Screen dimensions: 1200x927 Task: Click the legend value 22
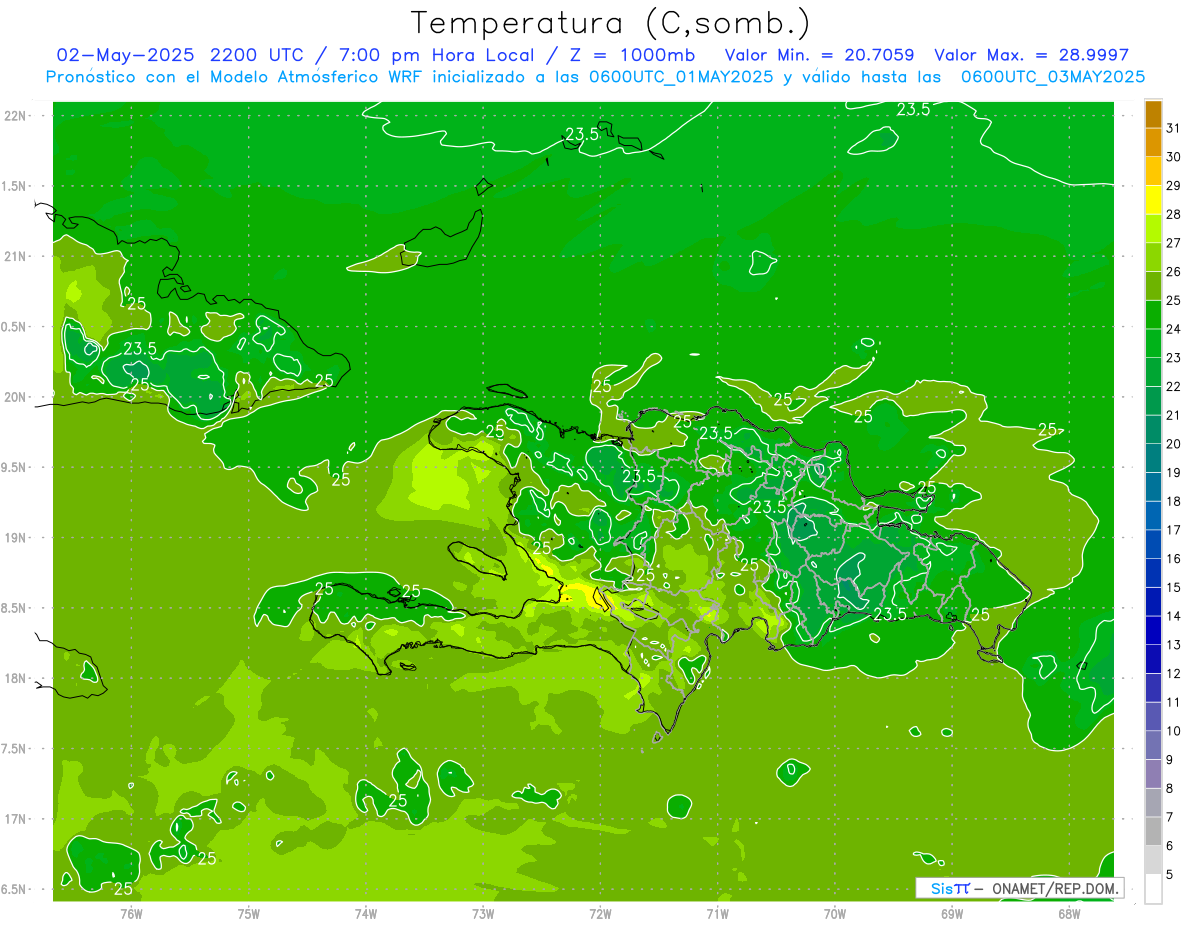click(x=1174, y=386)
